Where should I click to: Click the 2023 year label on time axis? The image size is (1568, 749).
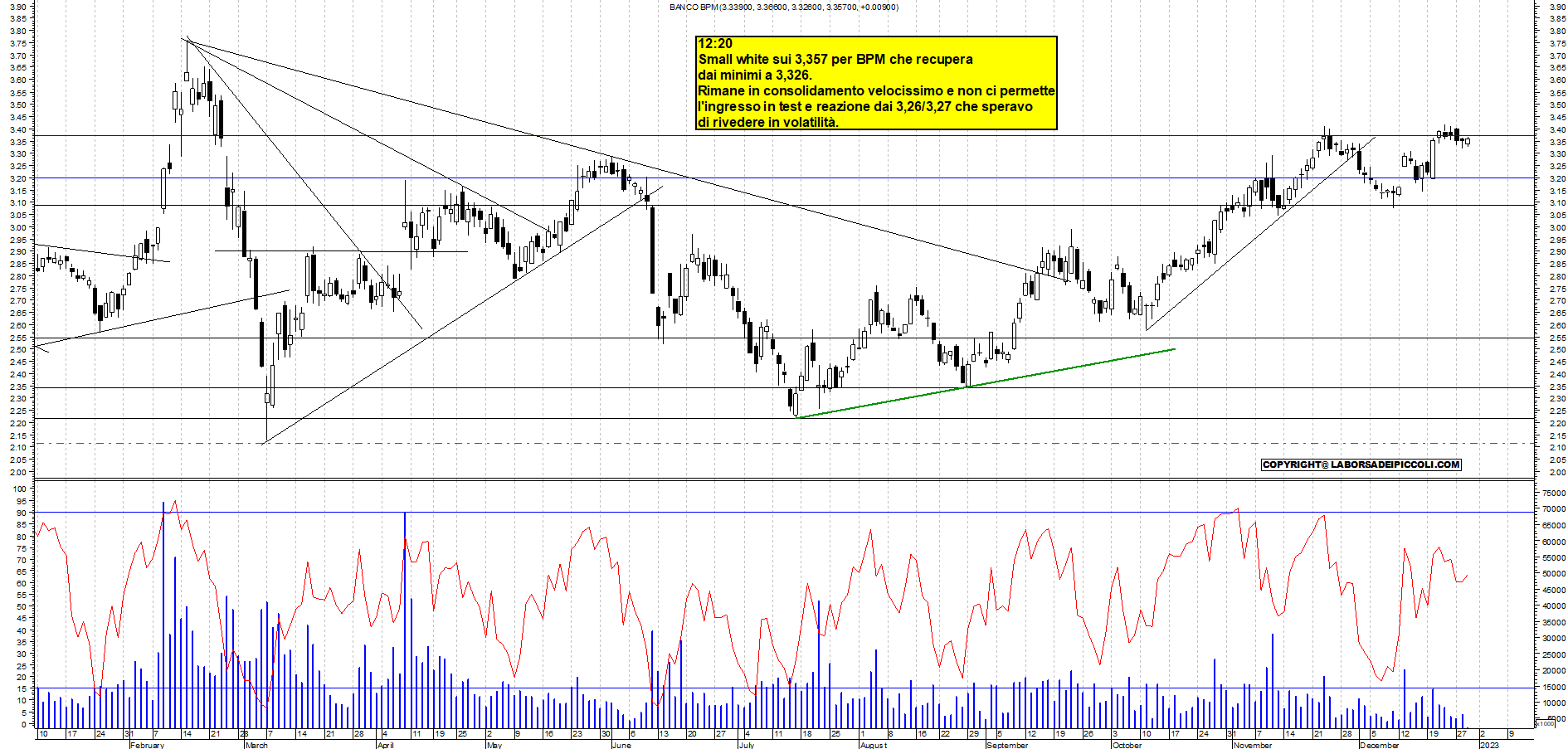(1489, 745)
